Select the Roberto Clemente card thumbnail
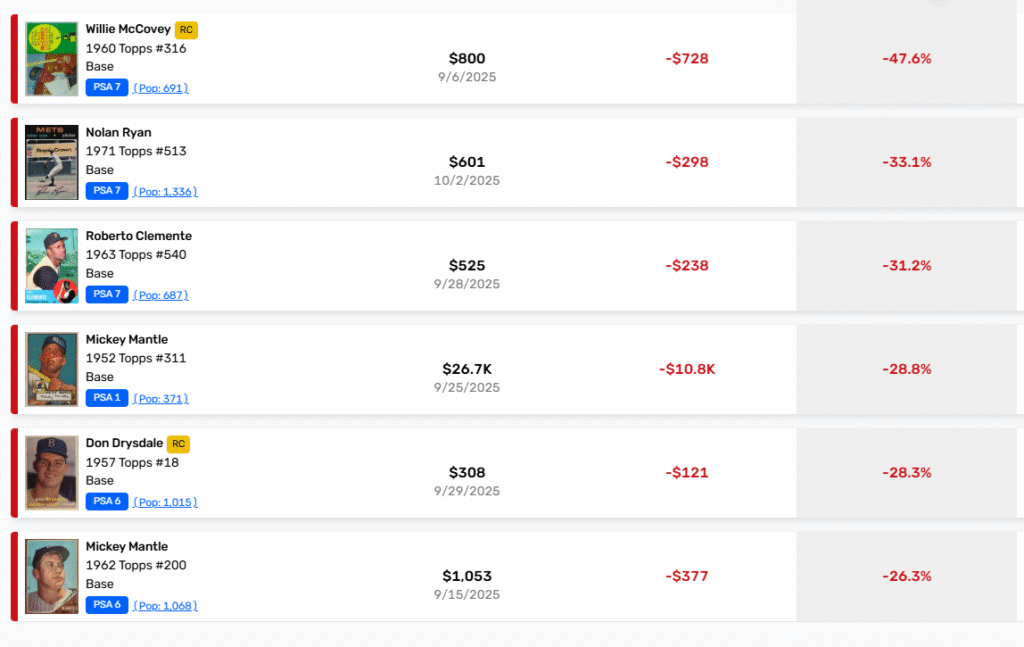Image resolution: width=1024 pixels, height=647 pixels. 52,266
